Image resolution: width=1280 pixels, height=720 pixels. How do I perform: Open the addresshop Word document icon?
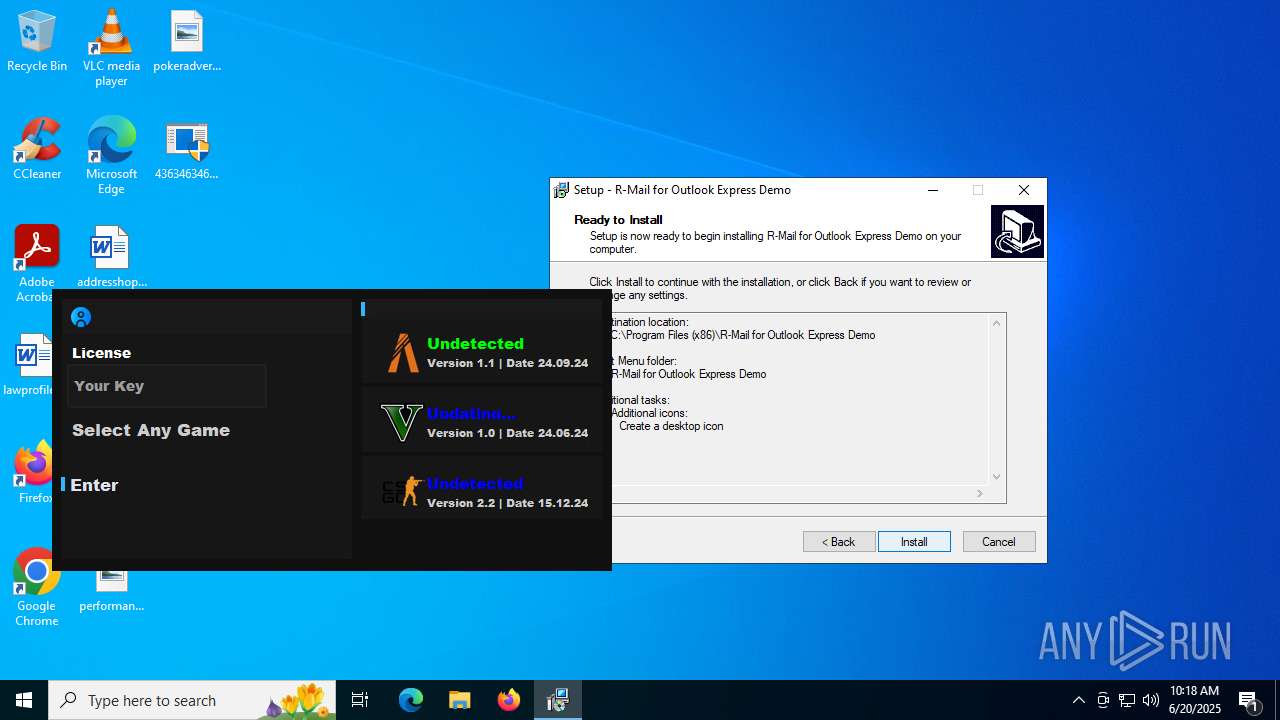point(111,257)
